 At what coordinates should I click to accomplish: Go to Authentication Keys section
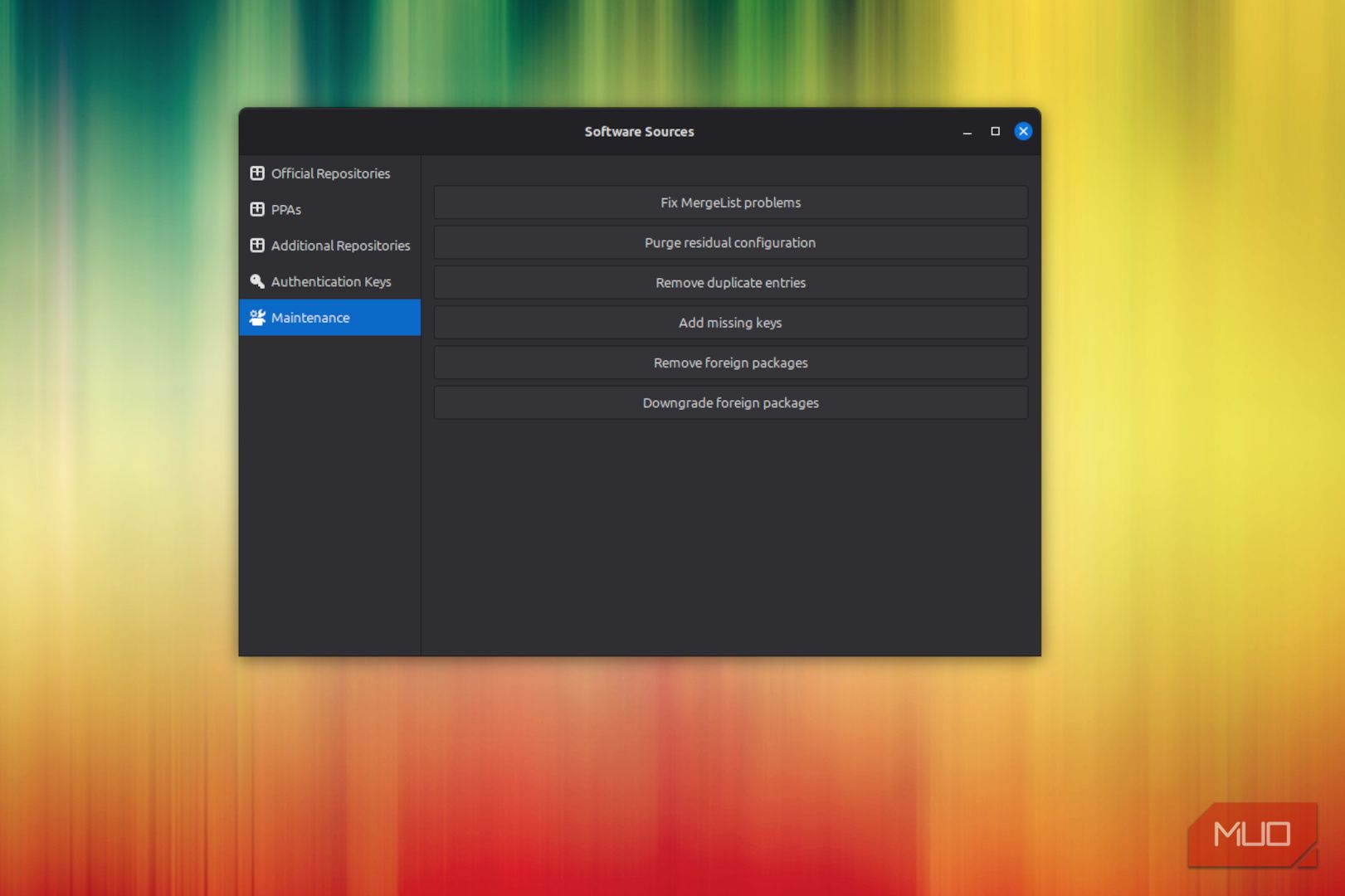point(330,281)
